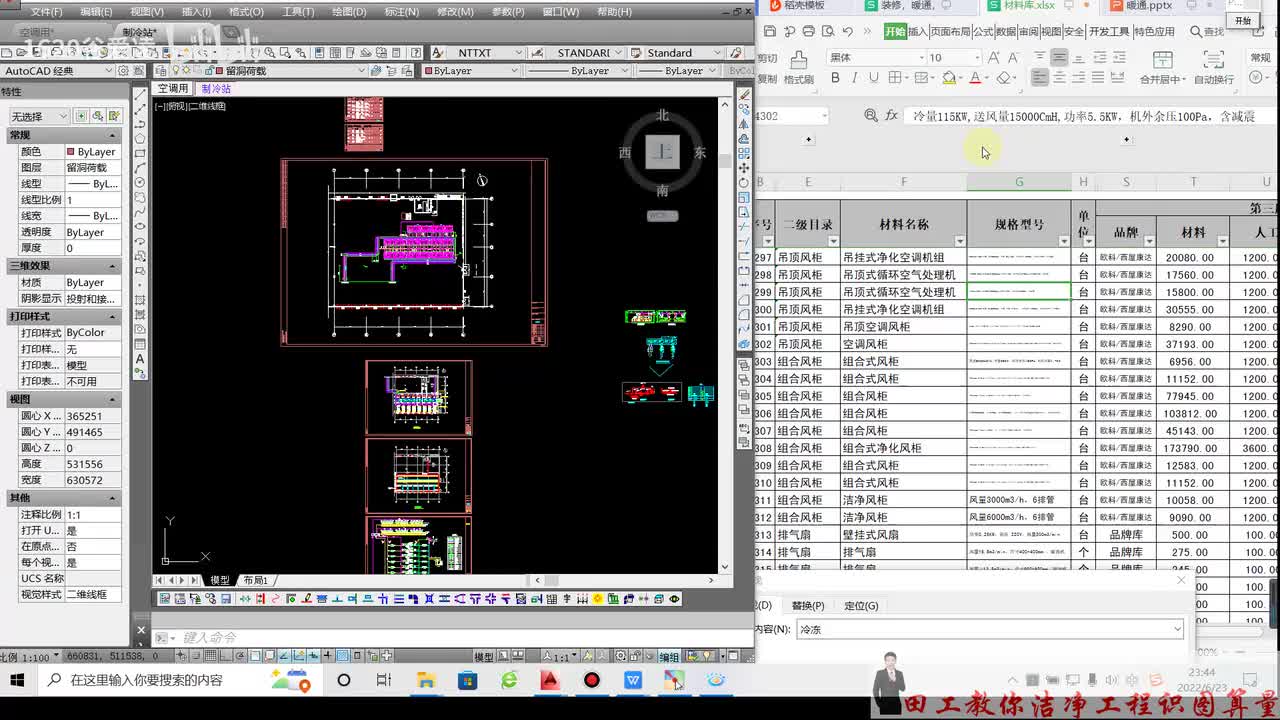1280x720 pixels.
Task: Switch to the 替换(P) tab in find dialog
Action: click(808, 605)
